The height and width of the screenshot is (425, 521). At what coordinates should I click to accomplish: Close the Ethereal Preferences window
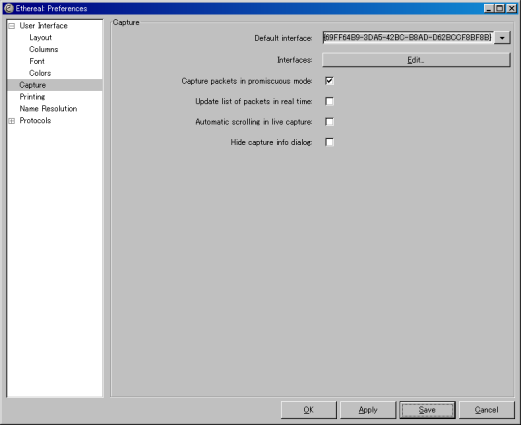[x=511, y=8]
